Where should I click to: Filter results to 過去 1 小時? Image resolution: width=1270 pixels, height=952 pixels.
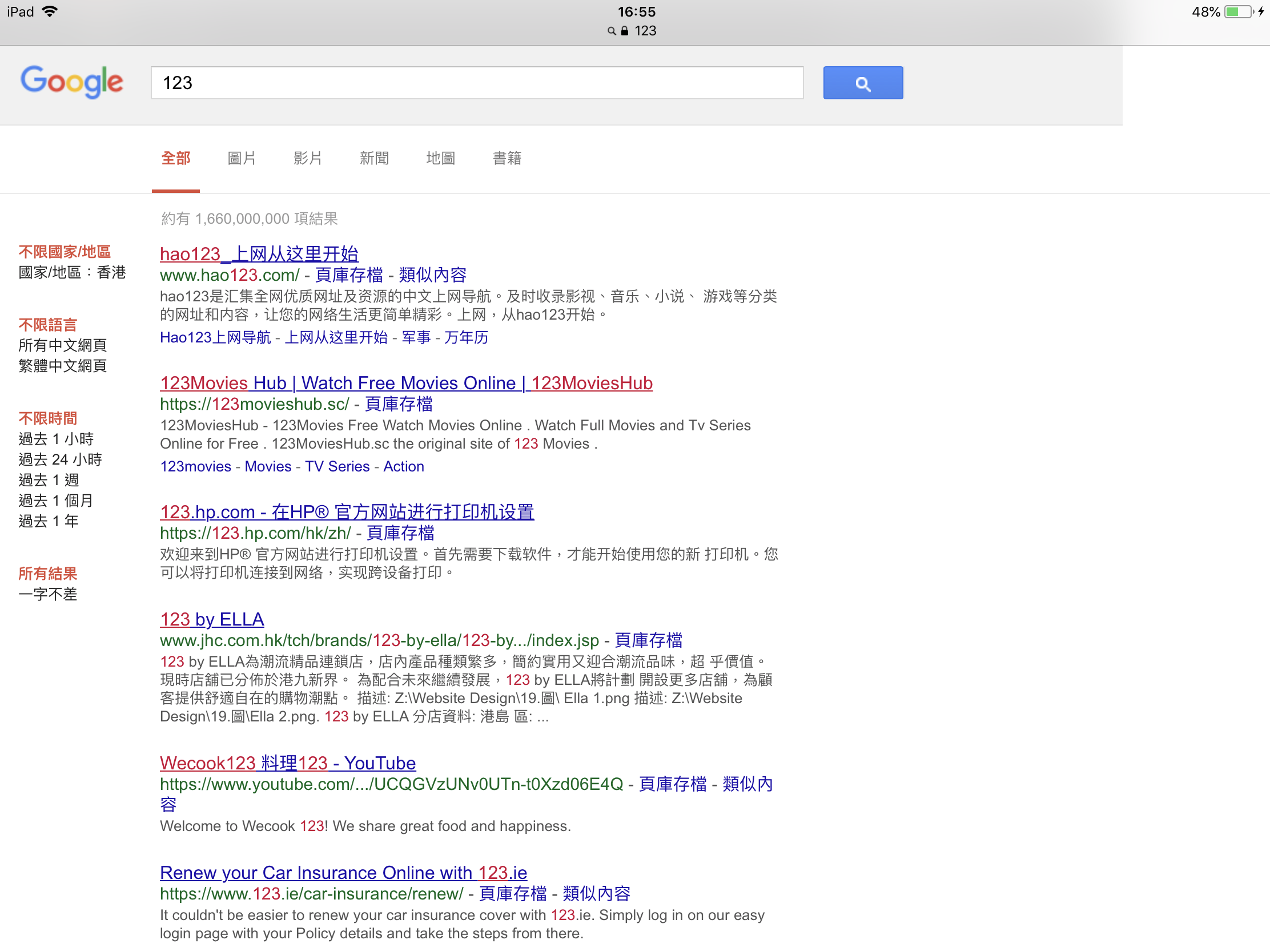pyautogui.click(x=57, y=439)
